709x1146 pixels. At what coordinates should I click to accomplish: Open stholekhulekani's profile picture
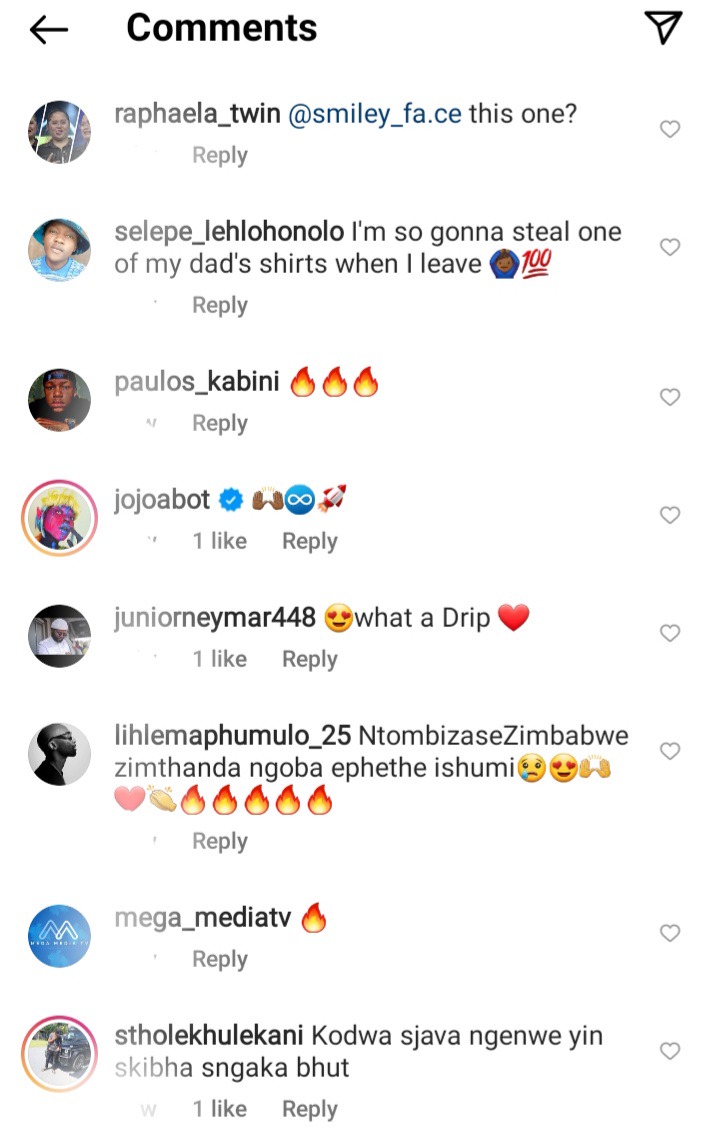(59, 1053)
